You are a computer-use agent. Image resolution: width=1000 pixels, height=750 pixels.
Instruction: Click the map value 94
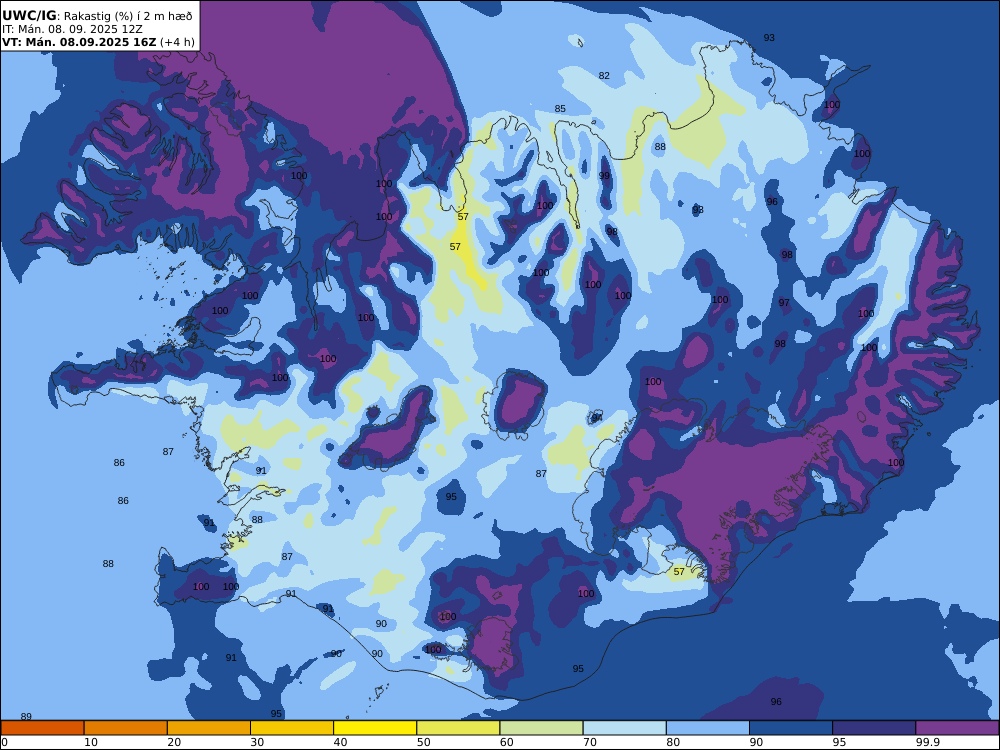coord(596,418)
